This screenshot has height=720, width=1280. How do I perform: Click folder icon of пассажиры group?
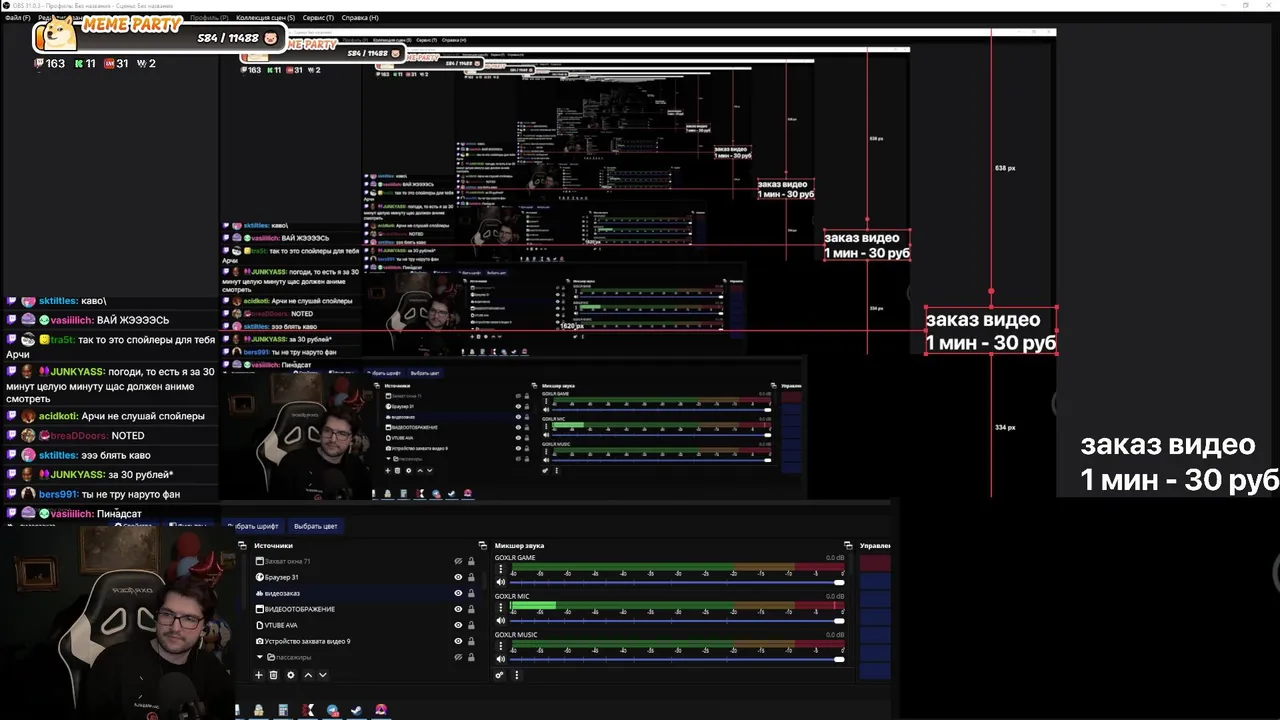[x=271, y=657]
